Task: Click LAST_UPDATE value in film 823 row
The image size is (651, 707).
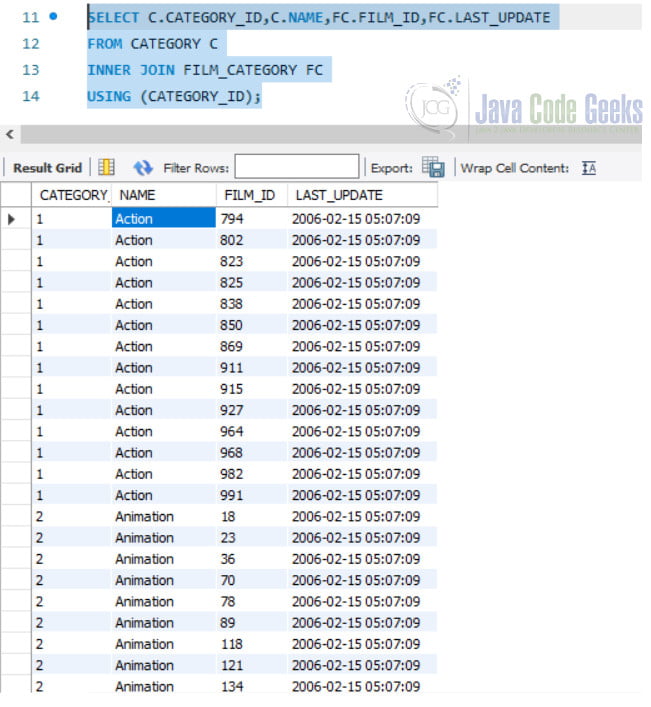Action: tap(356, 261)
